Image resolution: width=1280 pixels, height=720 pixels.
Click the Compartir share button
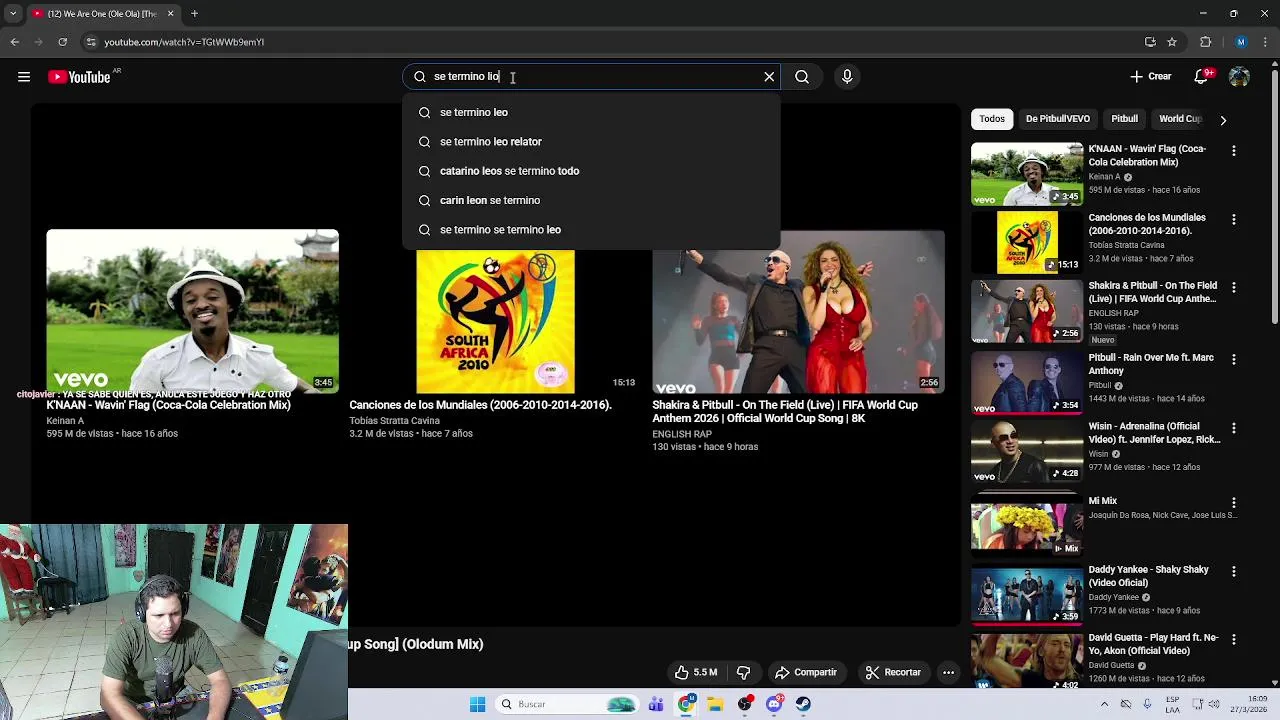coord(806,673)
